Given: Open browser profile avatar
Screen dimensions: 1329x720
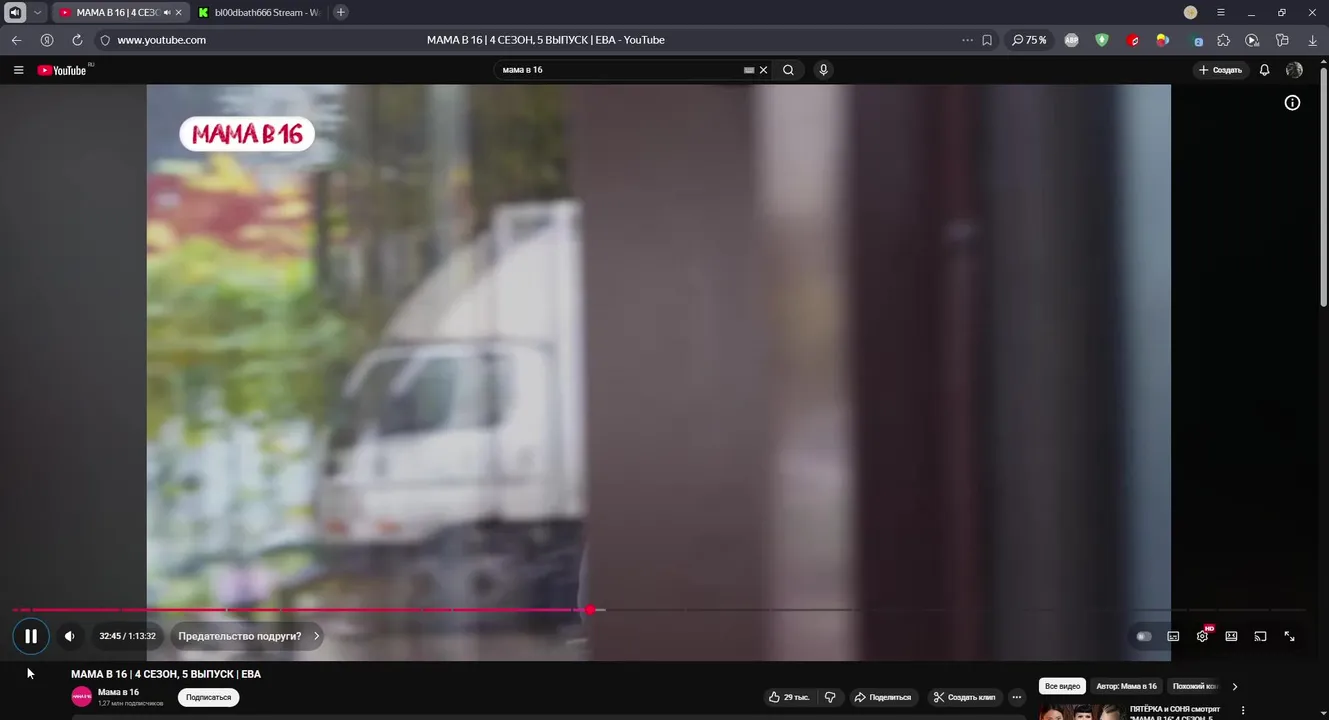Looking at the screenshot, I should (1190, 12).
